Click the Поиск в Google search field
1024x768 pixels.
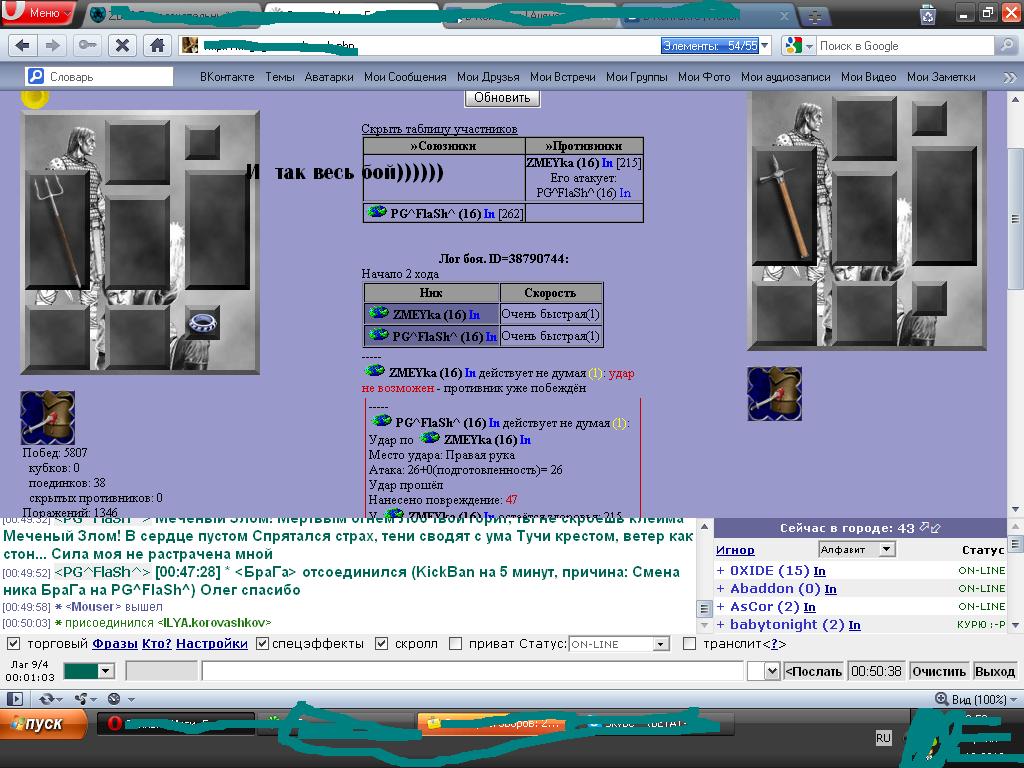904,46
